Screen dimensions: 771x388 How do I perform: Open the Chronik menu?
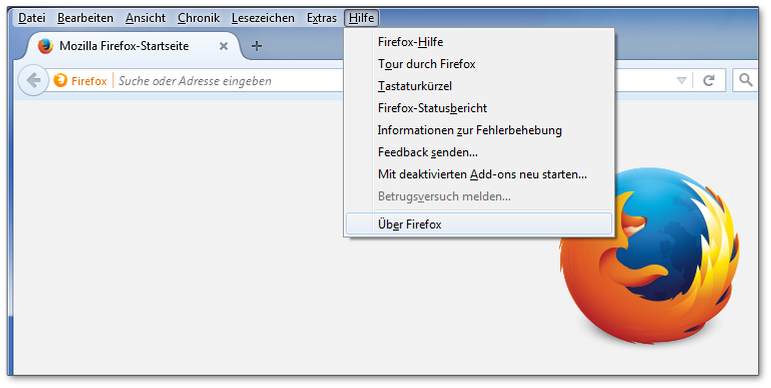point(199,18)
